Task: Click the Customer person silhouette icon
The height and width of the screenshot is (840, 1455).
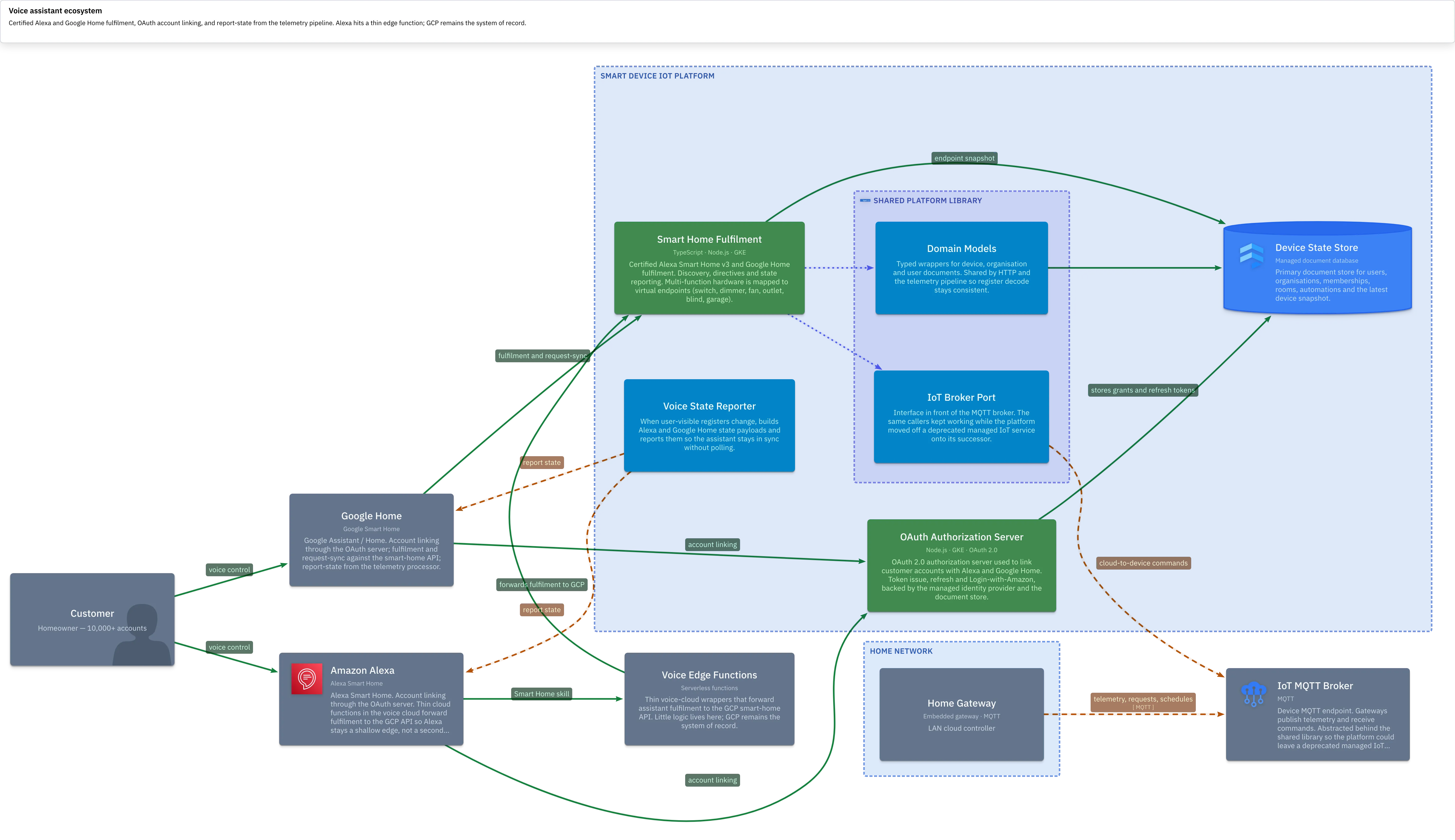Action: pyautogui.click(x=142, y=634)
